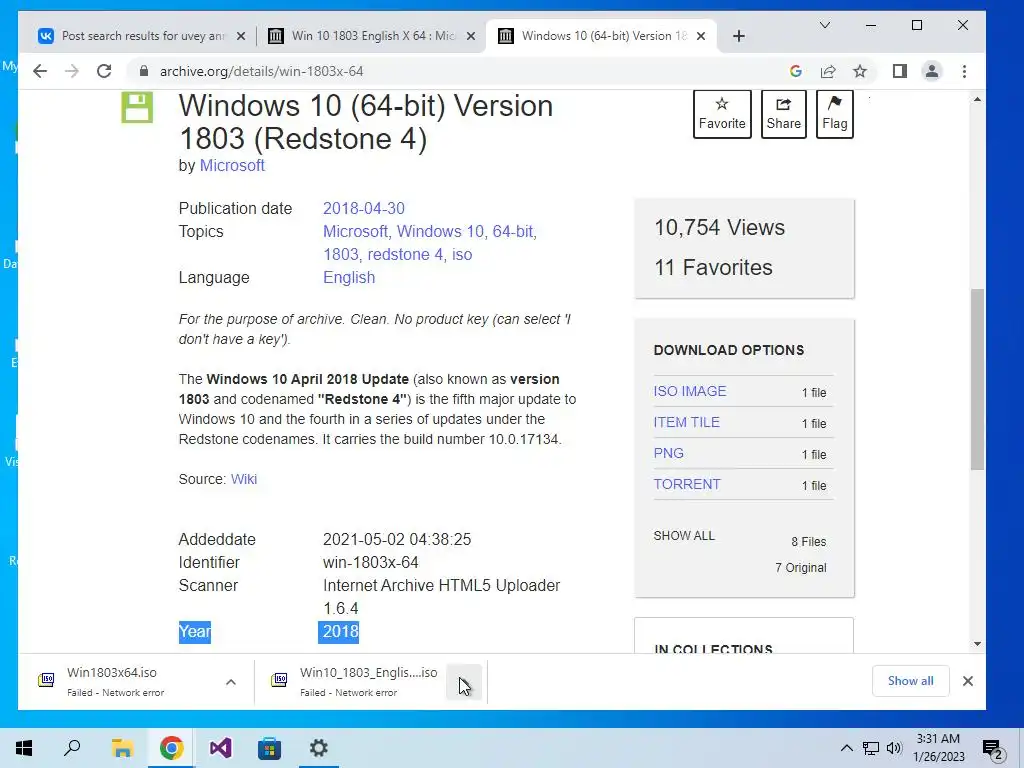1024x768 pixels.
Task: Click the Chrome taskbar icon
Action: pos(171,748)
